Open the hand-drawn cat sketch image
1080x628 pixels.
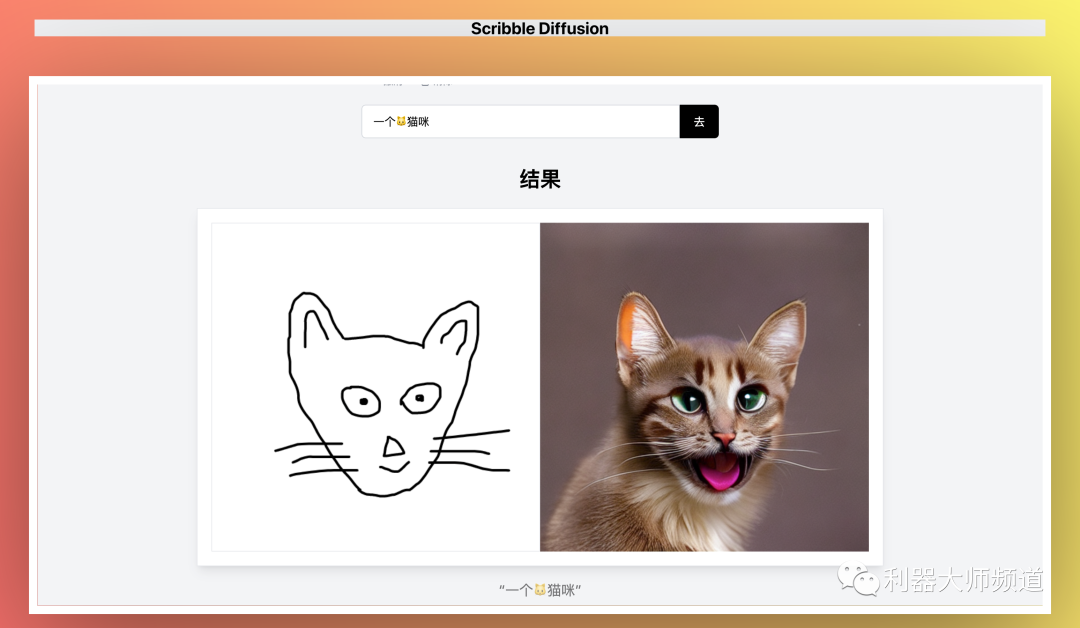click(x=375, y=387)
